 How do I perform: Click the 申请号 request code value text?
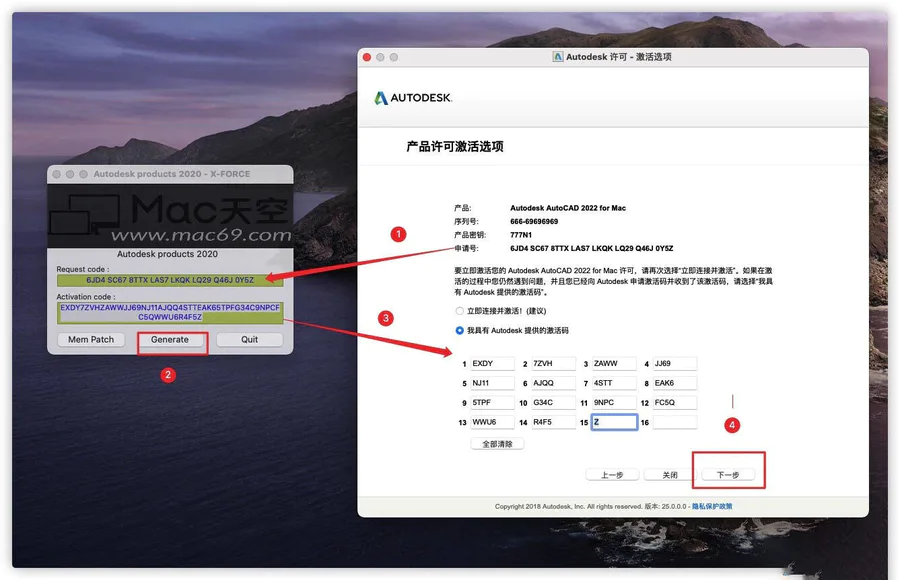[591, 249]
